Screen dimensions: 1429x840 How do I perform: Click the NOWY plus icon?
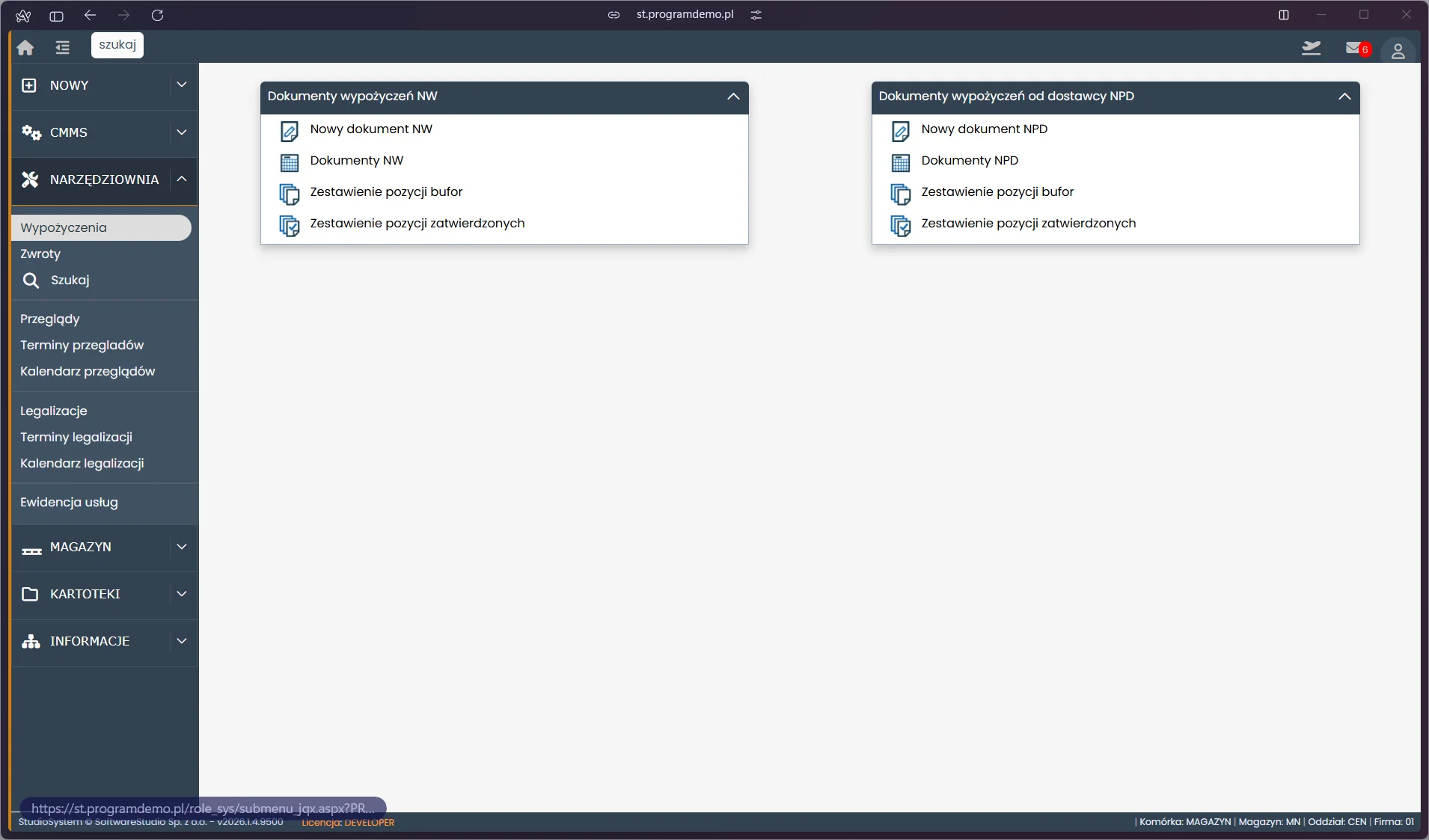(x=29, y=85)
